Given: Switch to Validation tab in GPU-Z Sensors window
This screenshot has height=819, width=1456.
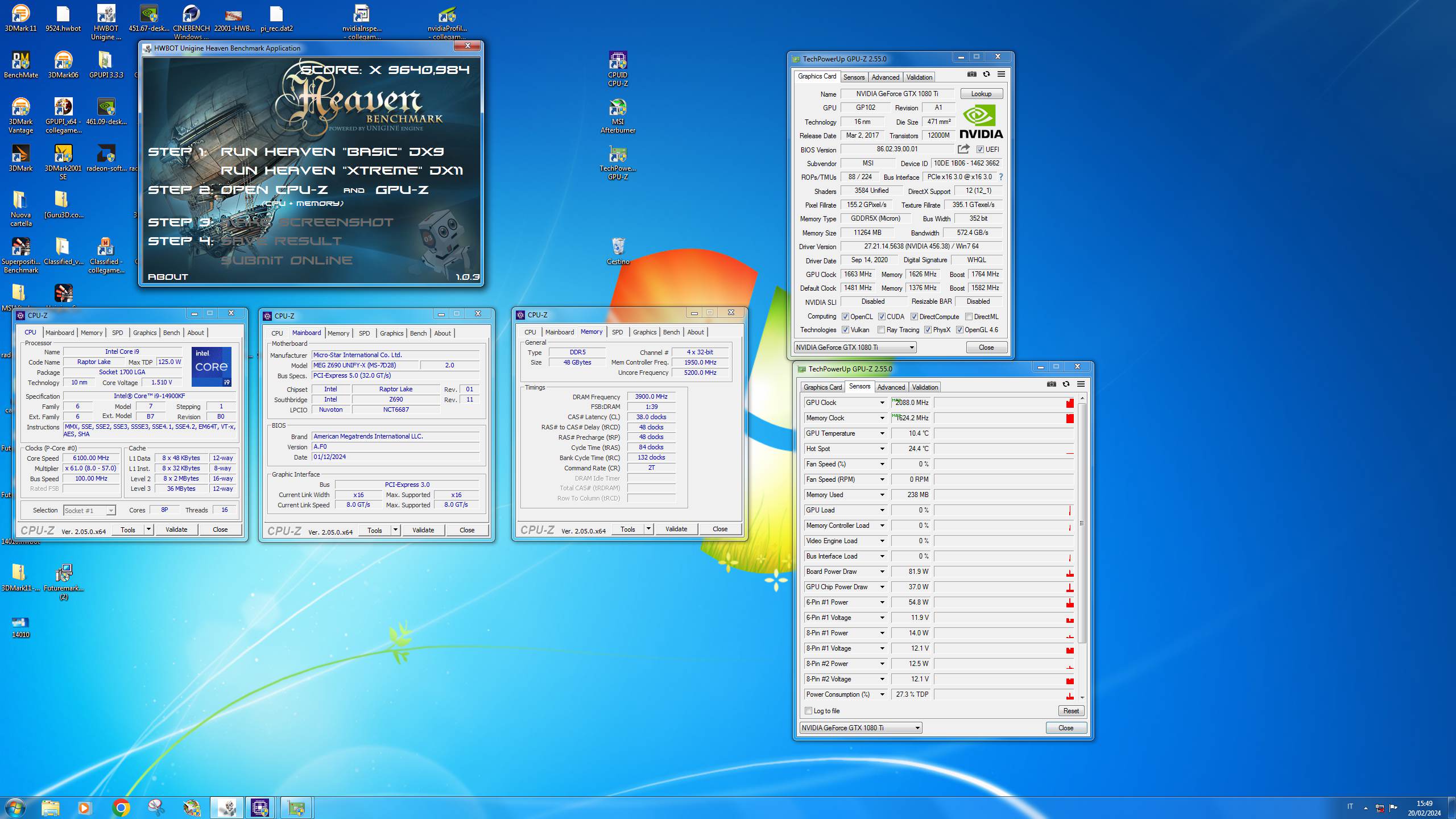Looking at the screenshot, I should pos(925,387).
